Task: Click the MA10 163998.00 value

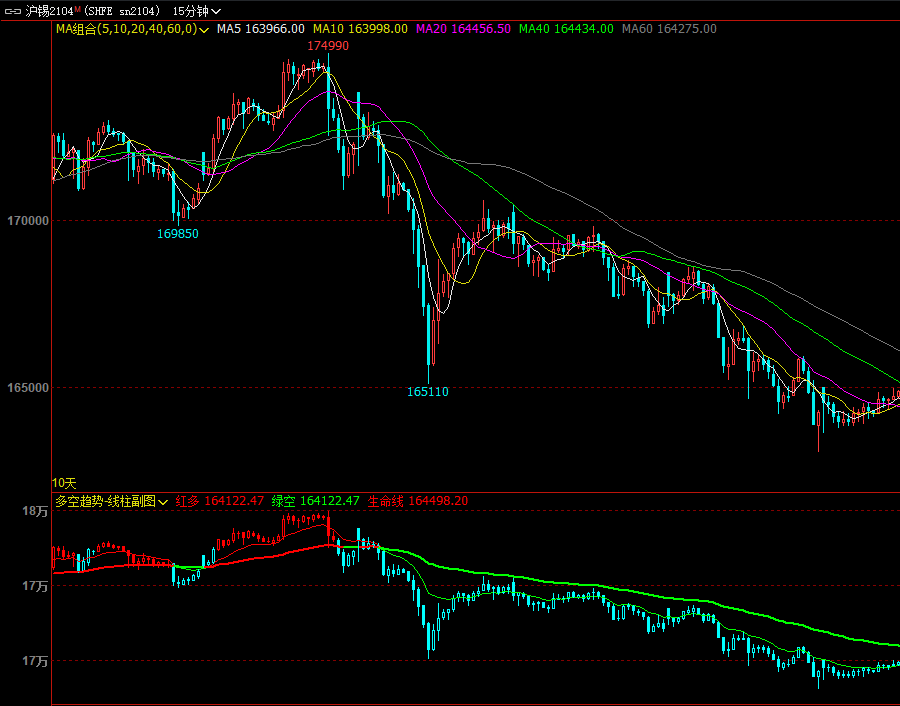Action: tap(360, 29)
